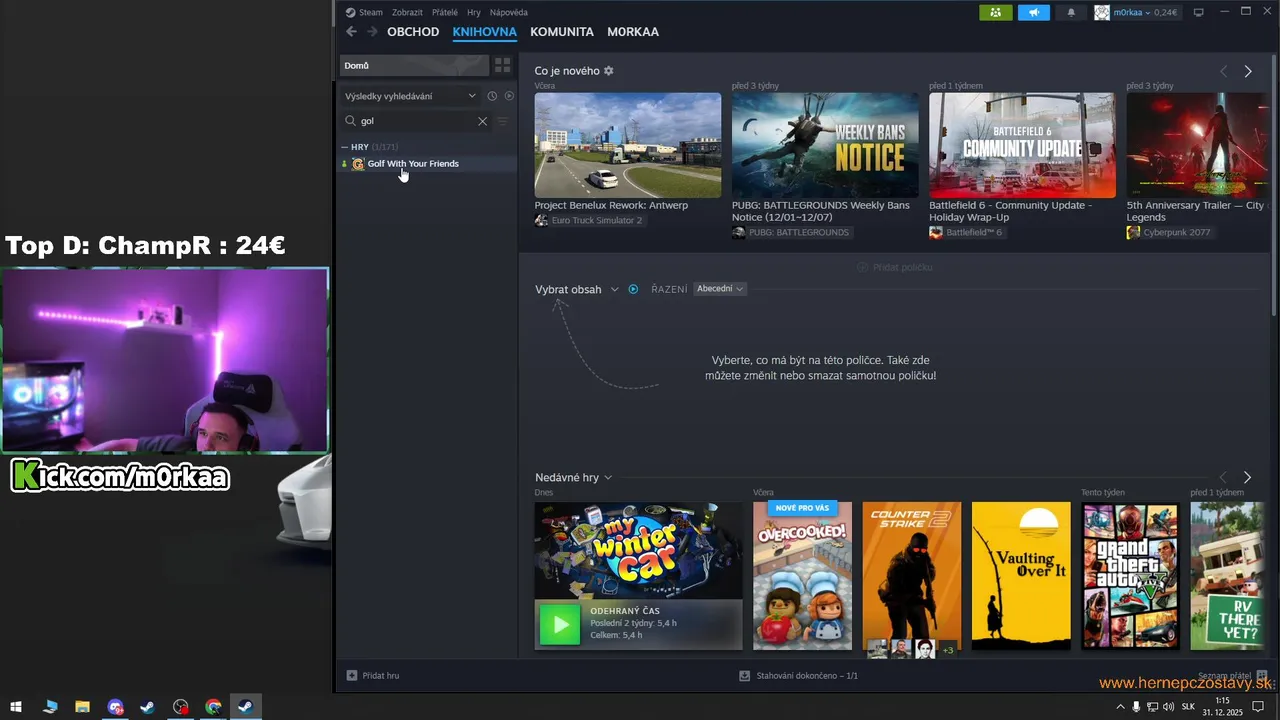This screenshot has width=1280, height=720.
Task: Open the My Winter Car cover
Action: [638, 550]
